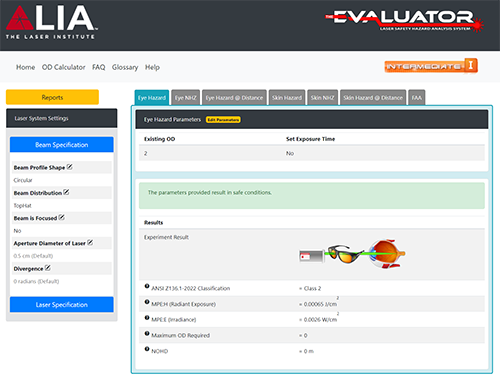Click the Evaluator logo
Screen dimensions: 500x380
405,21
